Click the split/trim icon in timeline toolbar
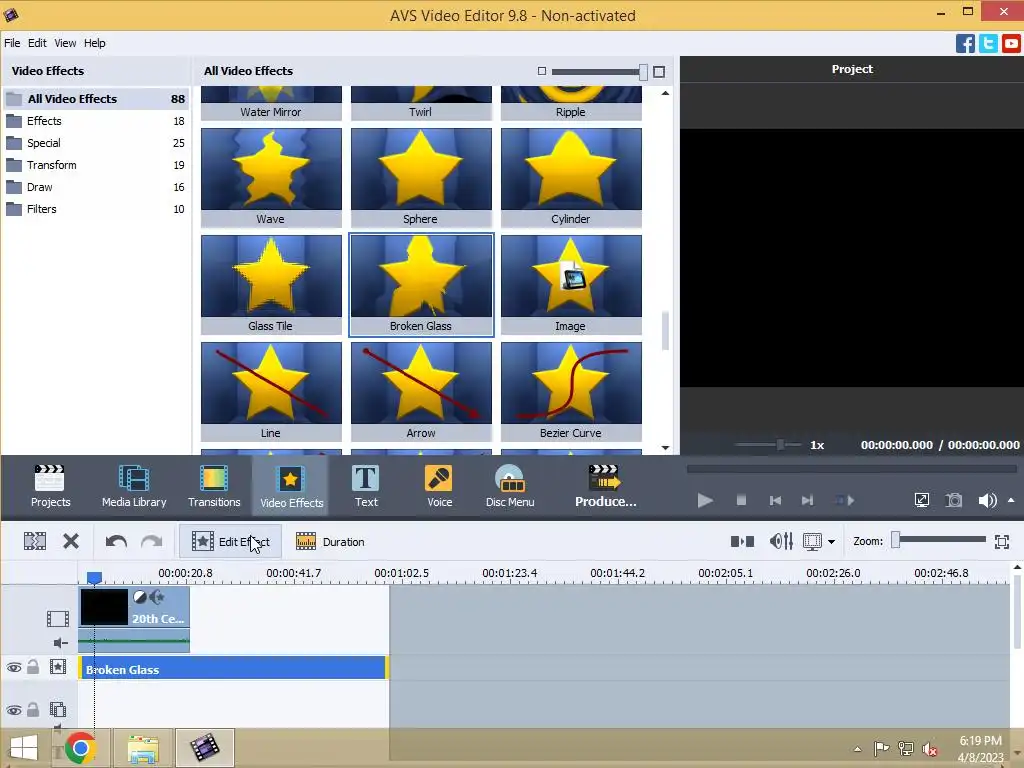The height and width of the screenshot is (768, 1024). pos(35,541)
